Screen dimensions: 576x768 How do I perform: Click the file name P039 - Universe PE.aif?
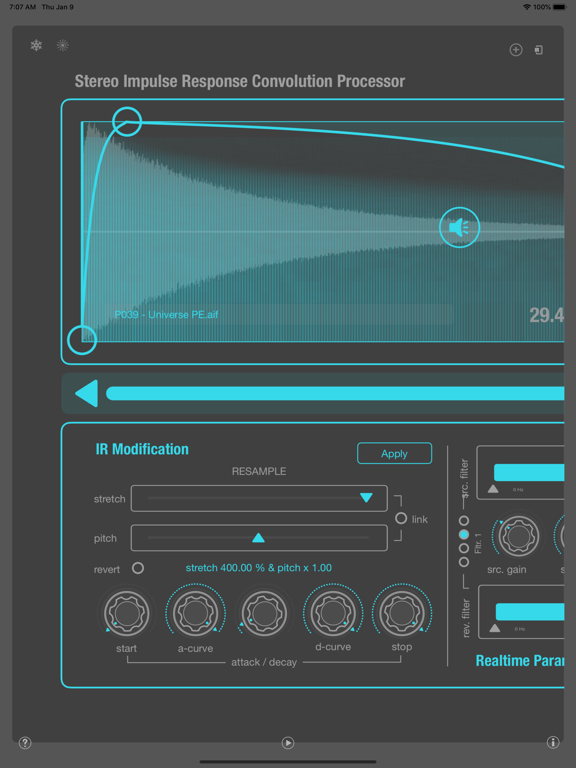[x=166, y=314]
